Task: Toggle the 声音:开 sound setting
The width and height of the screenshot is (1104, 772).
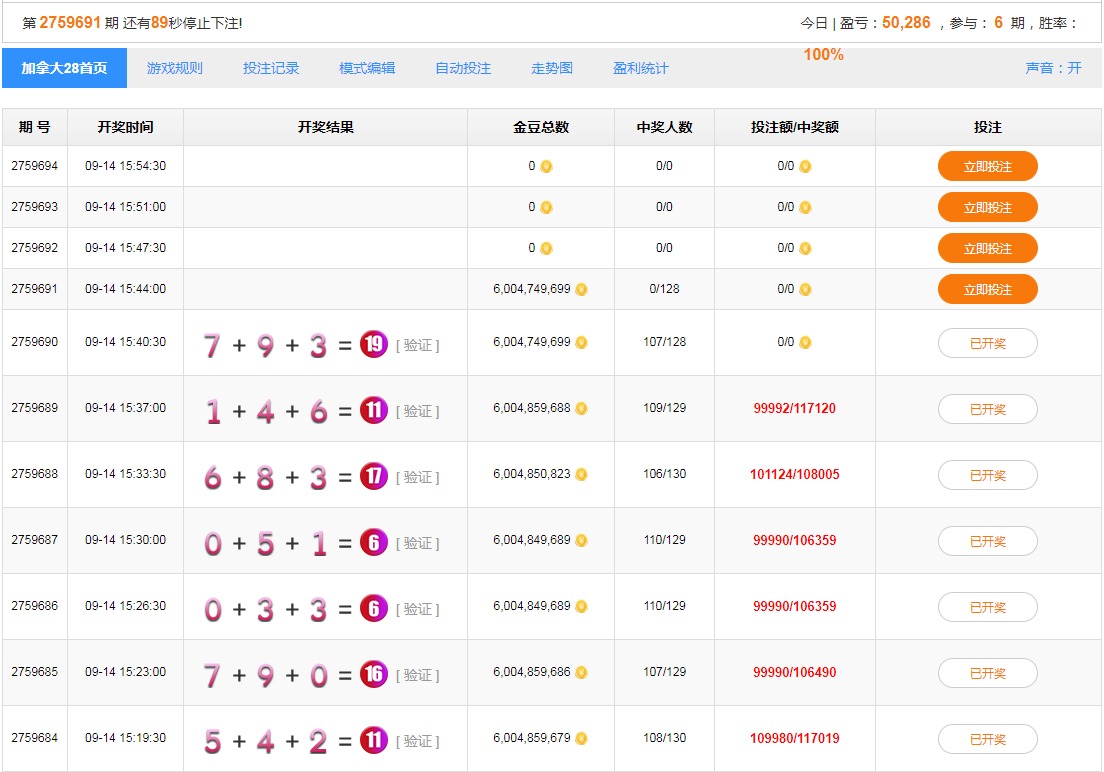Action: click(x=1053, y=68)
